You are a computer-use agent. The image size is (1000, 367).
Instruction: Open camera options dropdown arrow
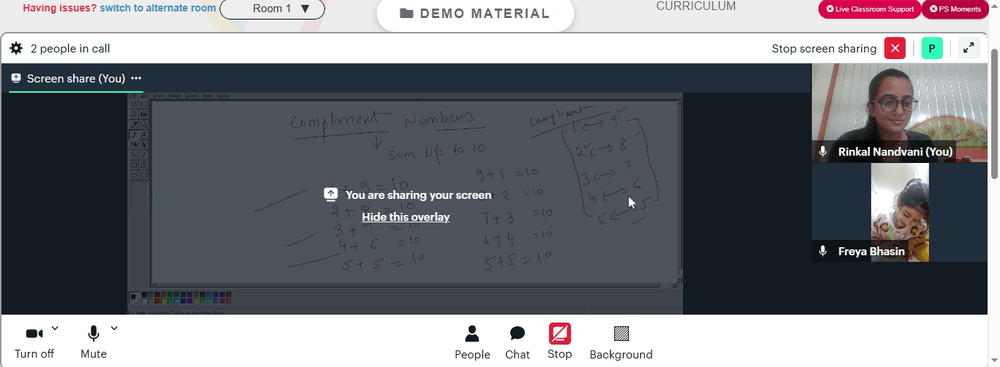coord(55,328)
